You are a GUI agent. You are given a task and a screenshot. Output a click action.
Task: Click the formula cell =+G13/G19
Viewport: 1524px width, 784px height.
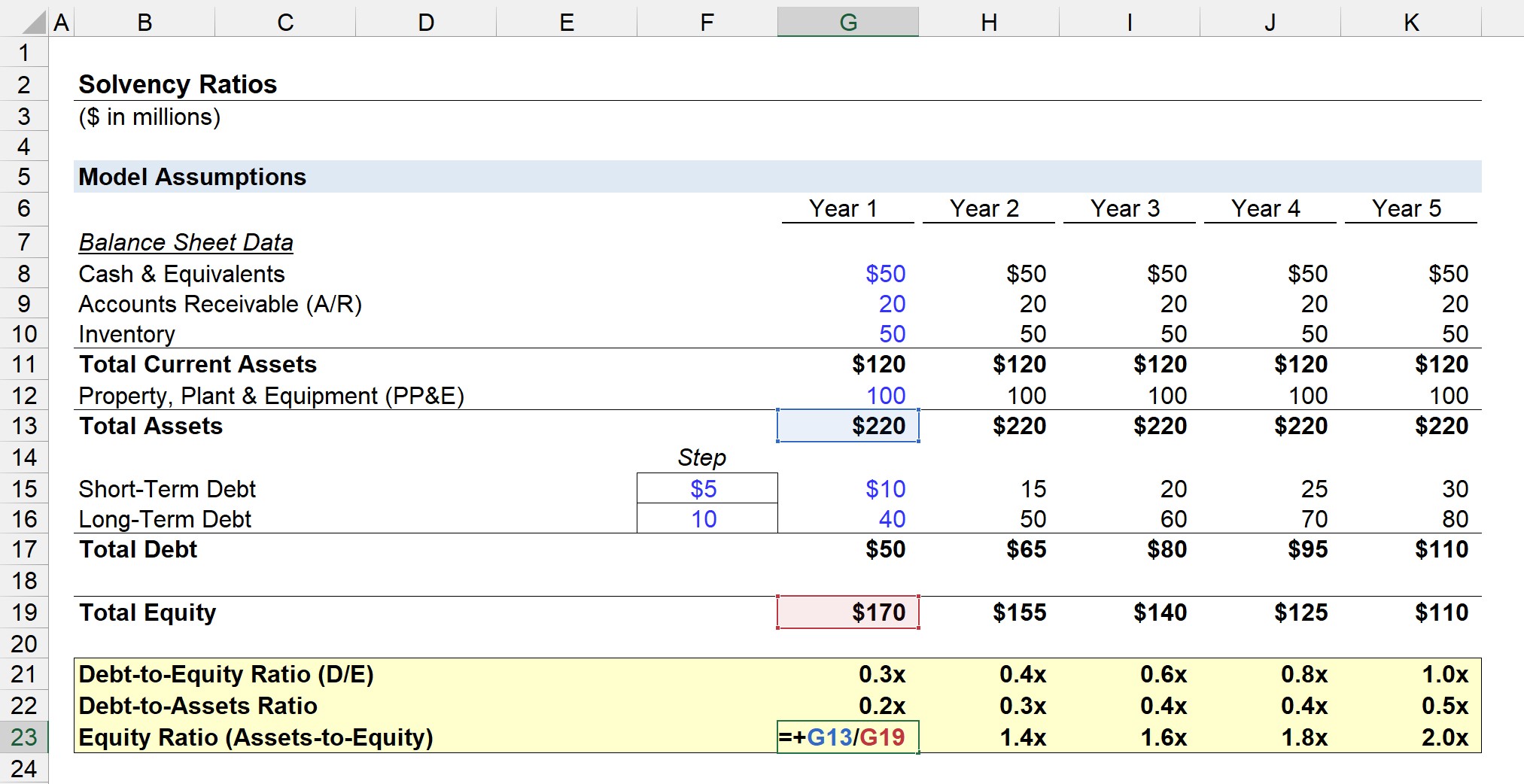848,737
